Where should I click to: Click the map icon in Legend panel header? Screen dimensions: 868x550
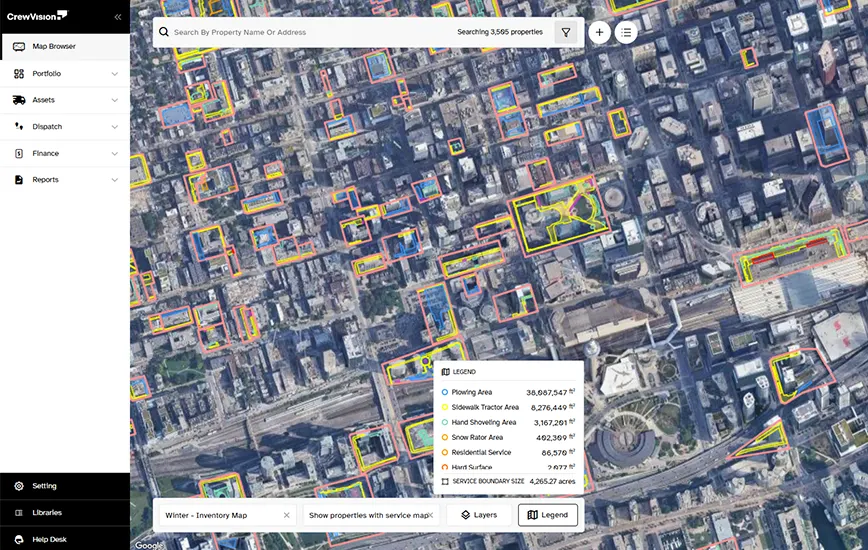point(446,372)
